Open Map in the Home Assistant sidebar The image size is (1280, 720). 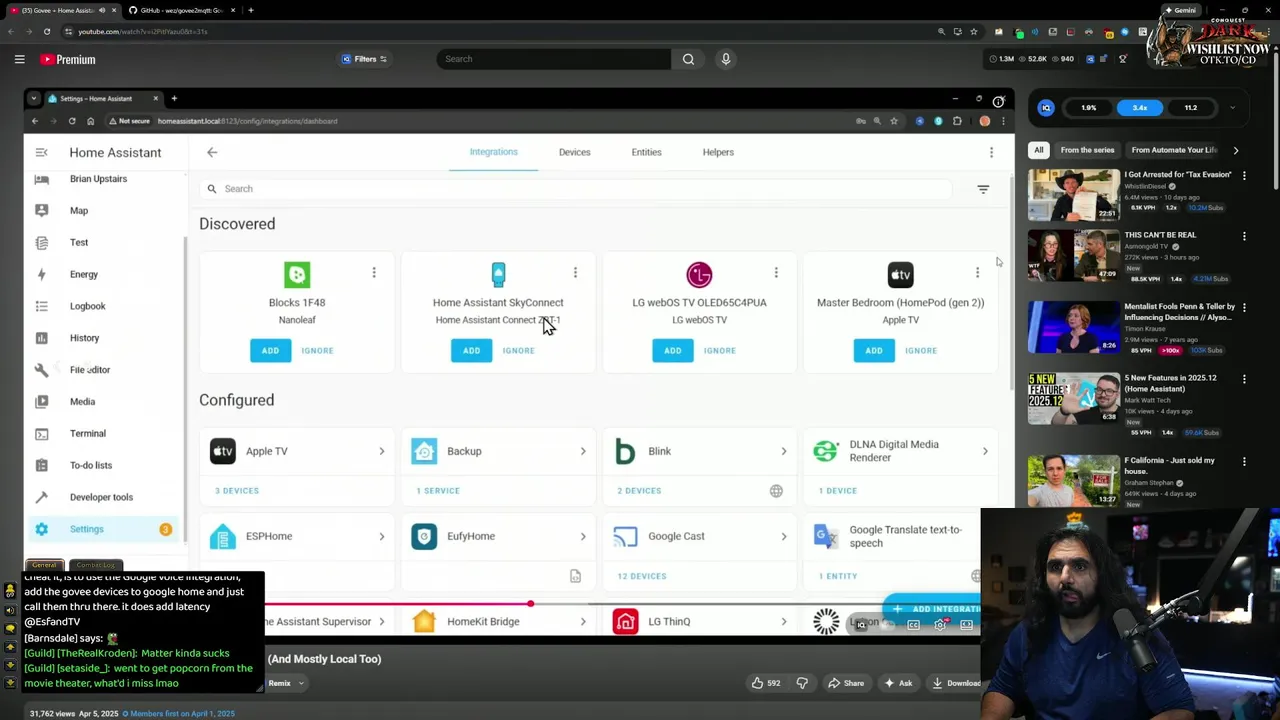(105, 210)
